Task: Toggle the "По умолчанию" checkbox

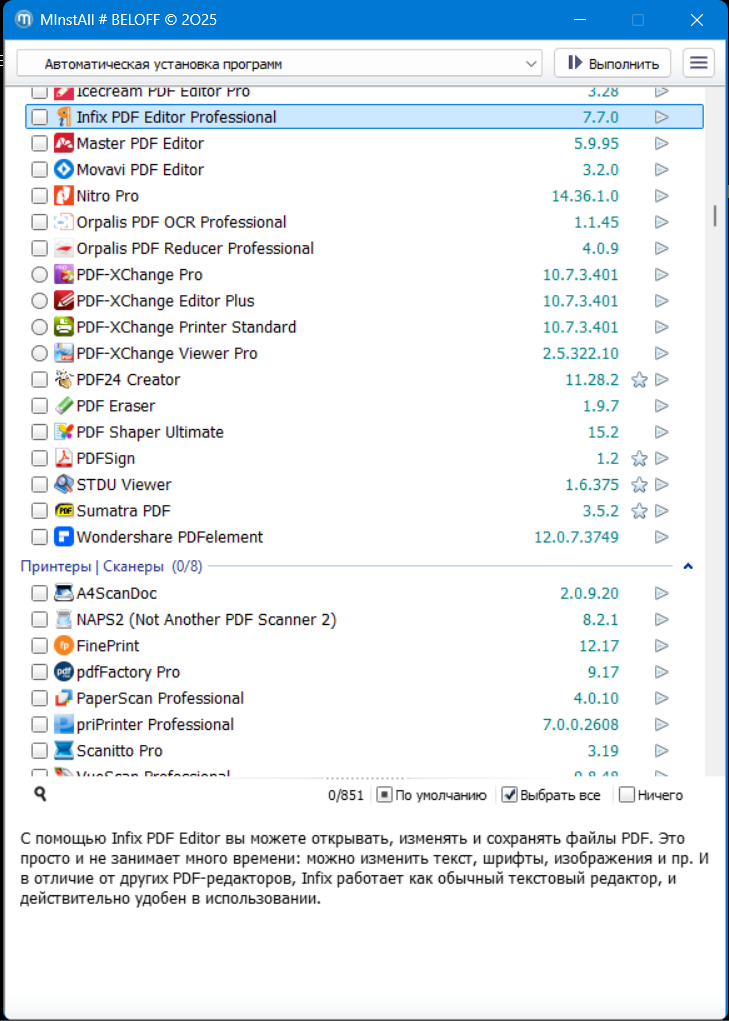Action: pos(384,795)
